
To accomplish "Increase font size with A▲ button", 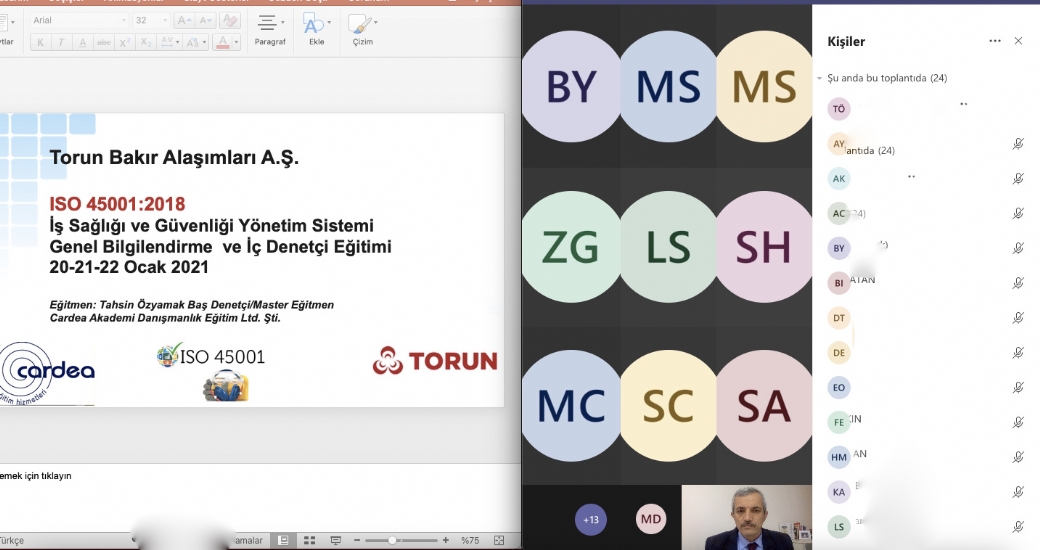I will pyautogui.click(x=184, y=21).
